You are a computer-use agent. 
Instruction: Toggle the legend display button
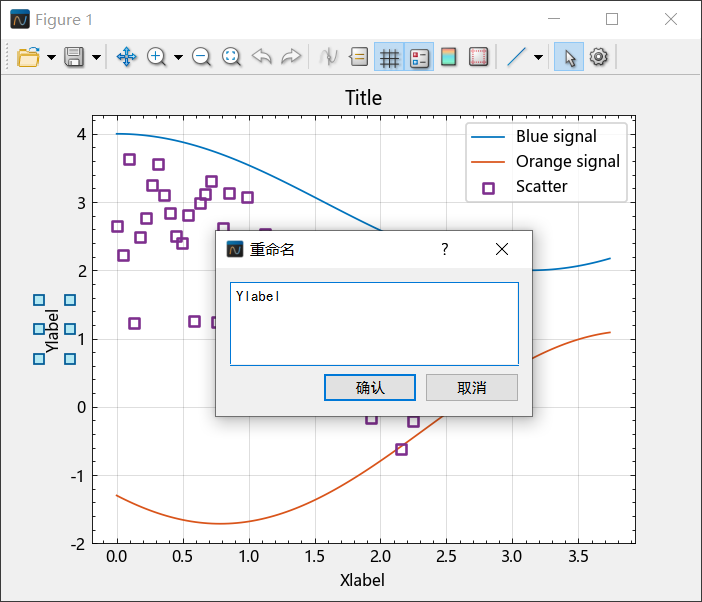click(419, 57)
